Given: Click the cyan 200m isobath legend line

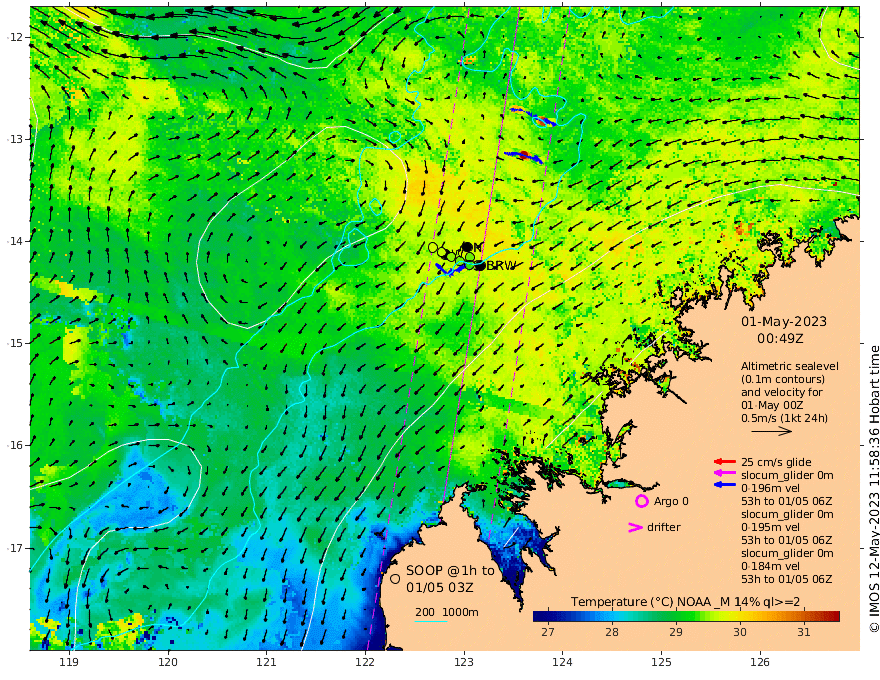Looking at the screenshot, I should point(431,621).
